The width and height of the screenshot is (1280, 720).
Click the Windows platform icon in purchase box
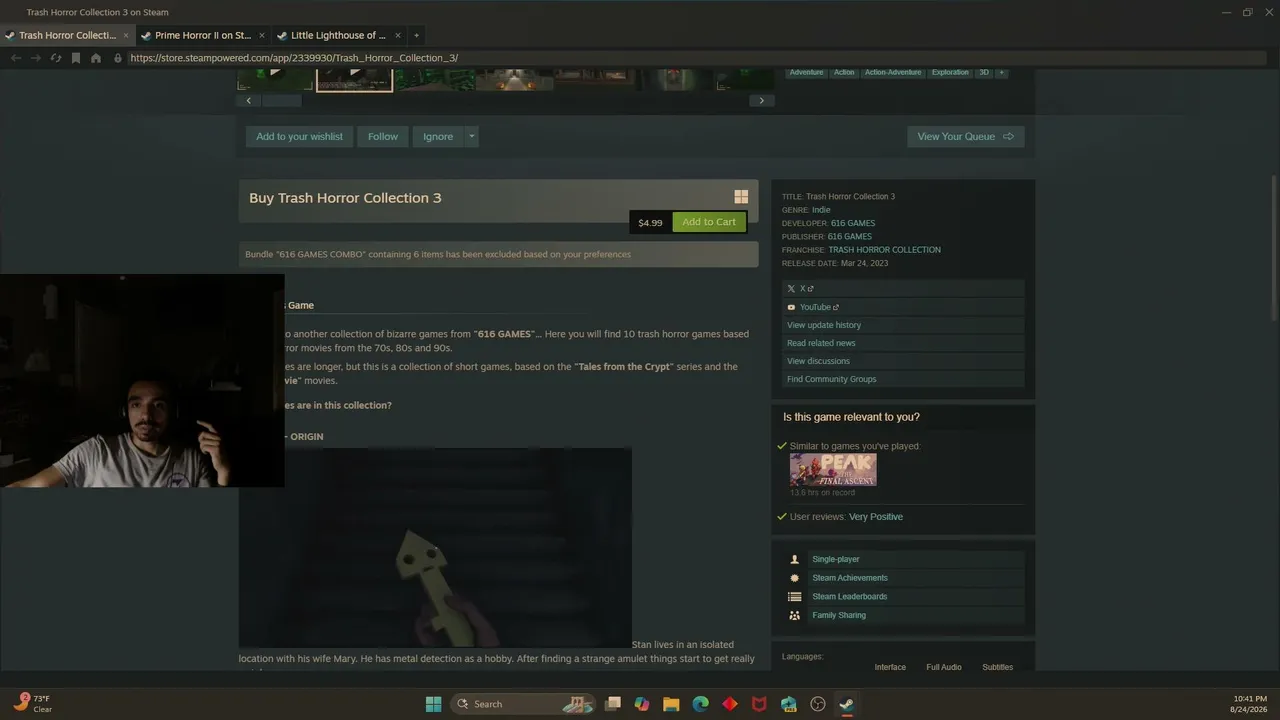click(x=741, y=198)
